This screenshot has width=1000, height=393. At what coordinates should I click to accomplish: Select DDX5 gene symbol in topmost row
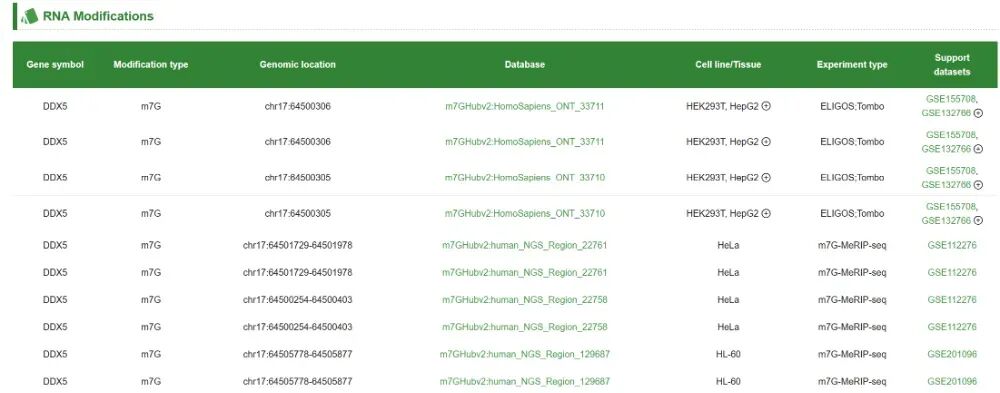pyautogui.click(x=55, y=107)
